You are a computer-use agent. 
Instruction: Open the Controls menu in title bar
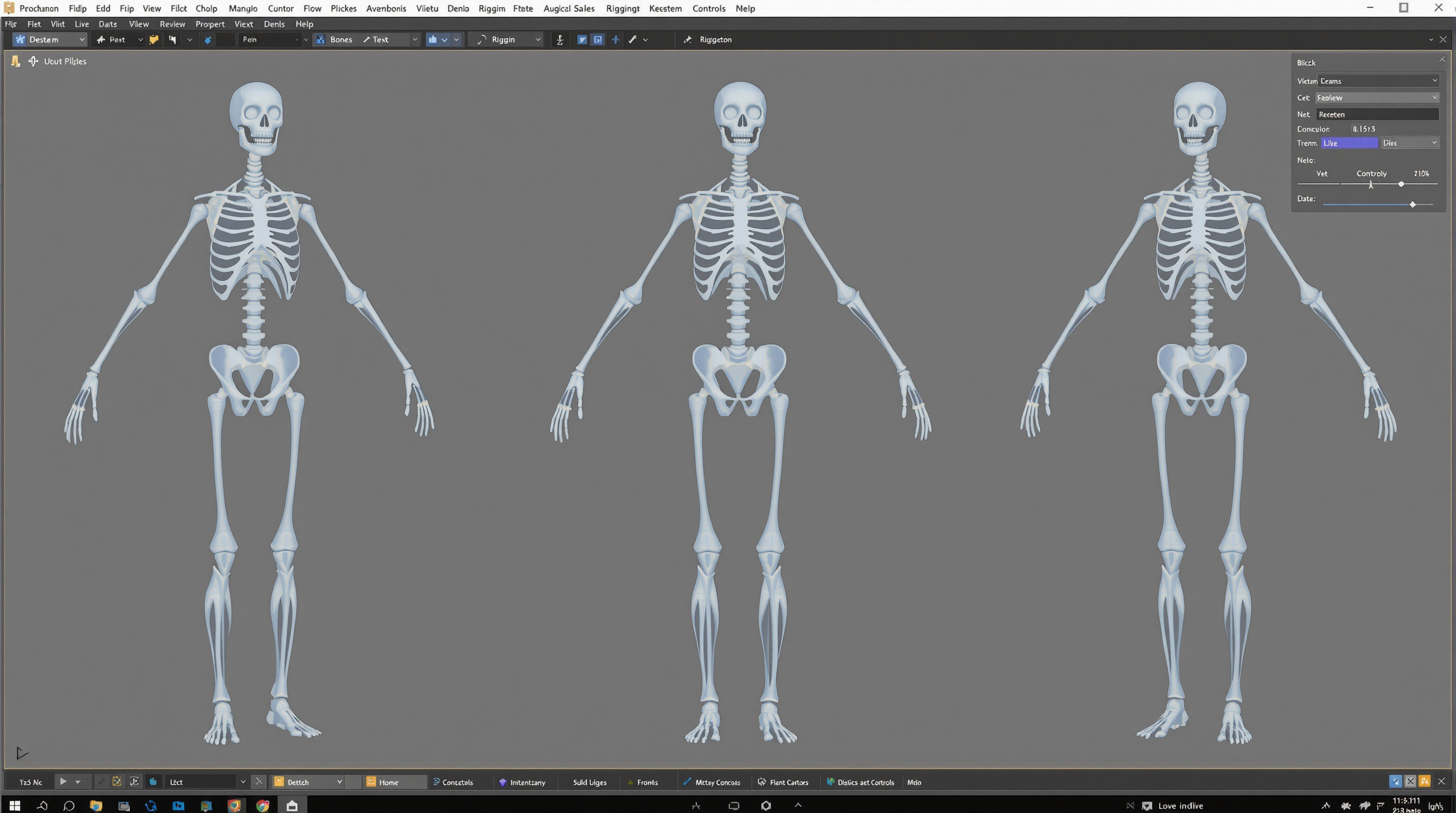coord(708,8)
